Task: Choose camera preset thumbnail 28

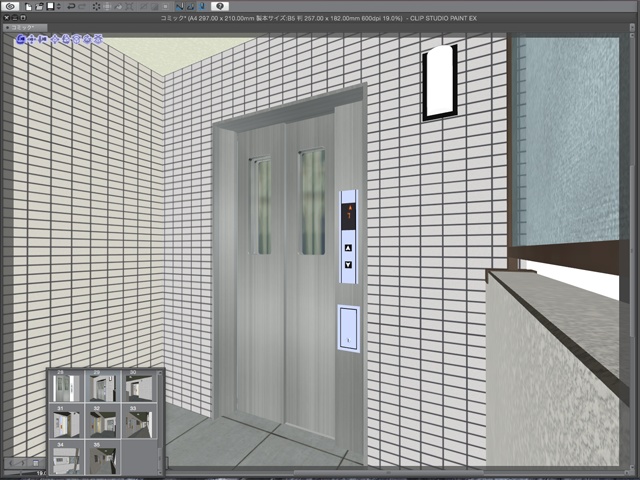Action: 67,386
